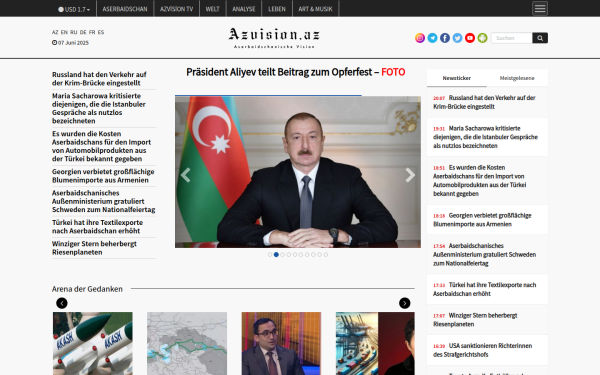Switch language to EN
Screen dimensions: 600x375
point(64,32)
